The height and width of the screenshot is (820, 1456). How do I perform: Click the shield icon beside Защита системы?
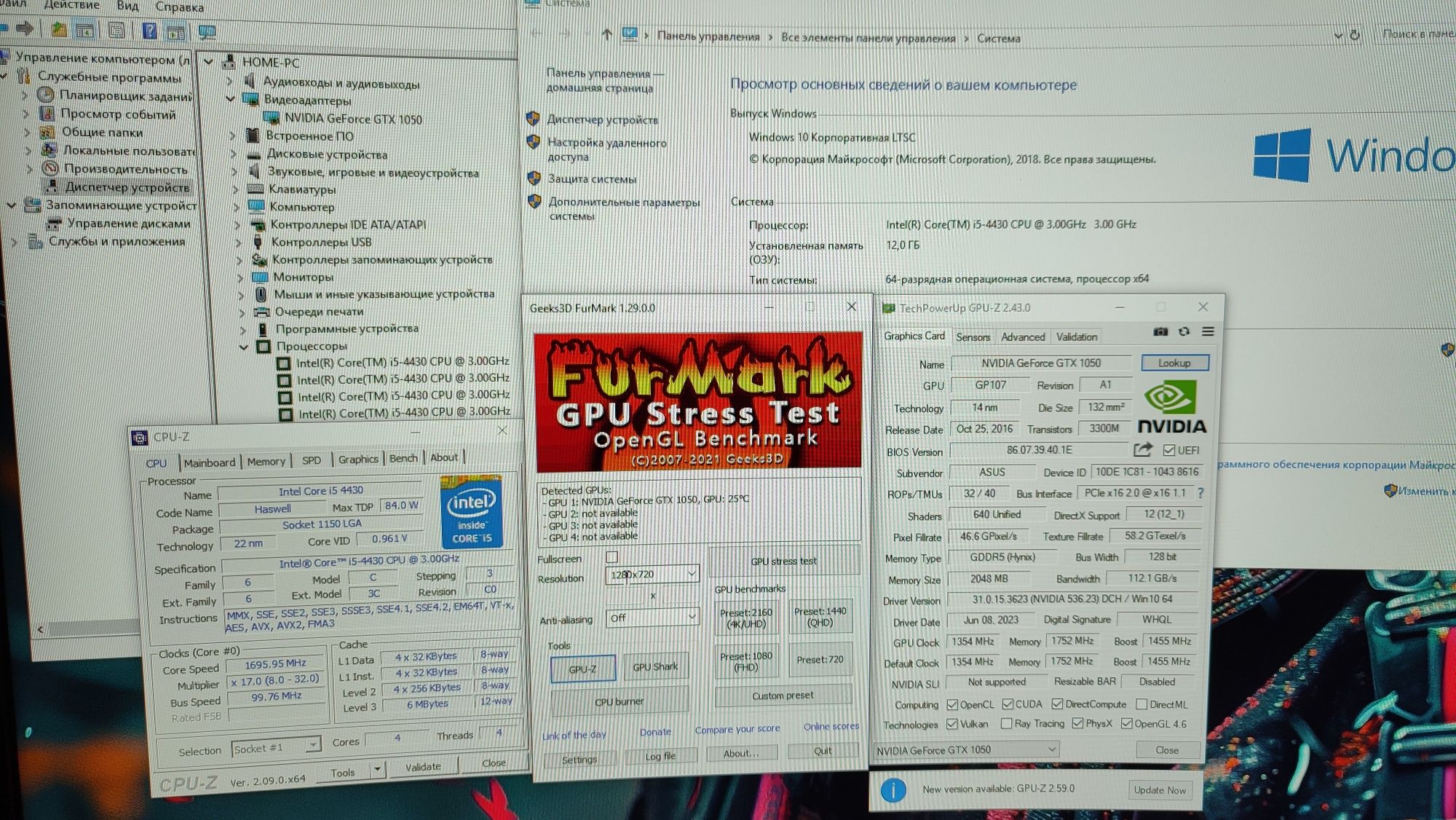coord(534,178)
